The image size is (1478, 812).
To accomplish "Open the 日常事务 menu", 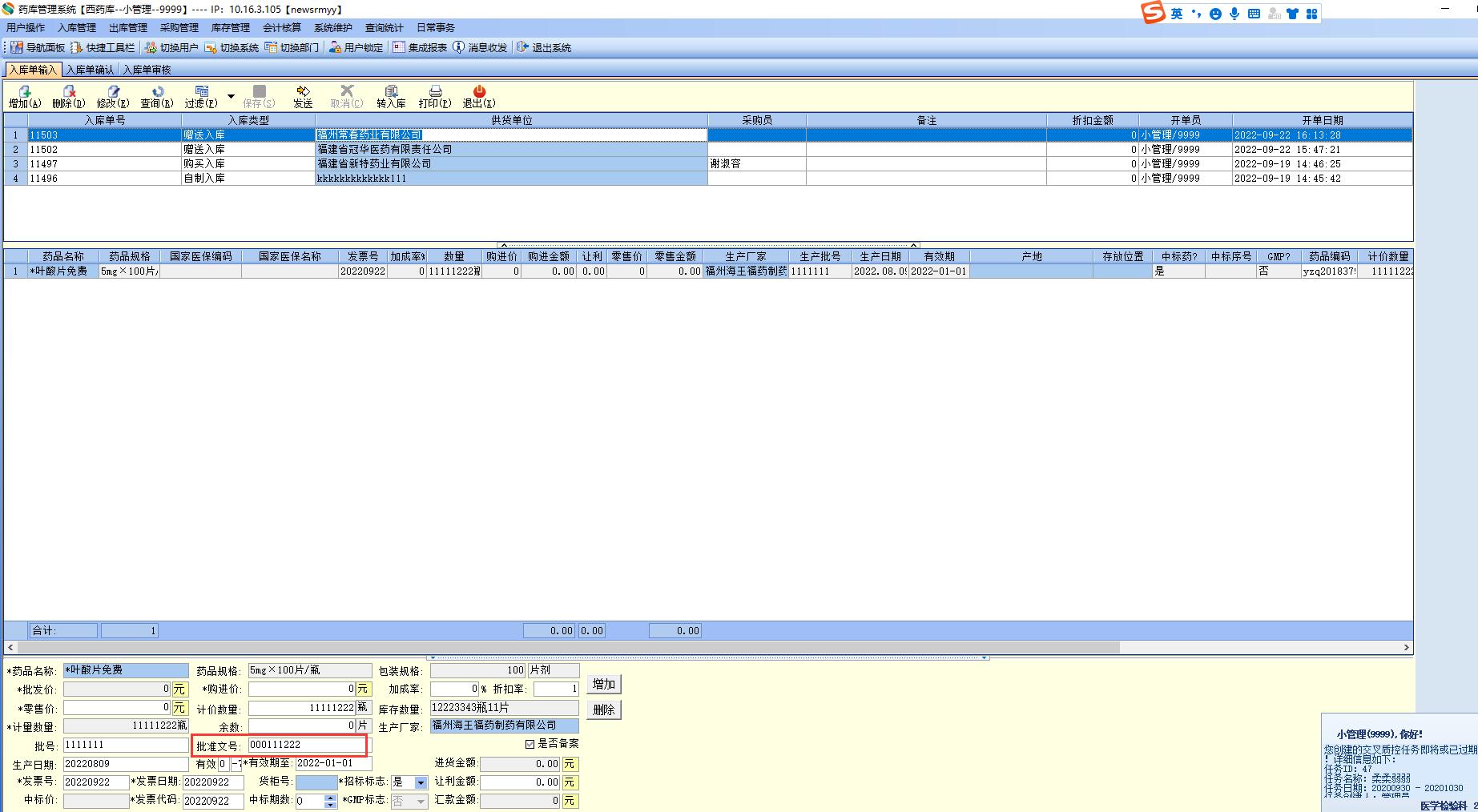I will click(436, 28).
